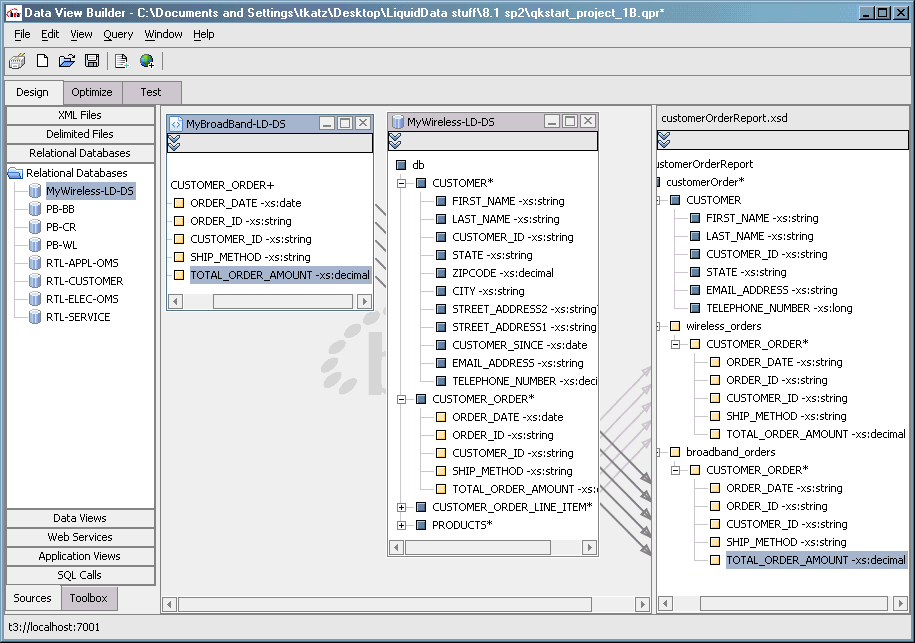This screenshot has width=915, height=643.
Task: Collapse CUSTOMER_ORDER* under wireless_orders
Action: 676,344
